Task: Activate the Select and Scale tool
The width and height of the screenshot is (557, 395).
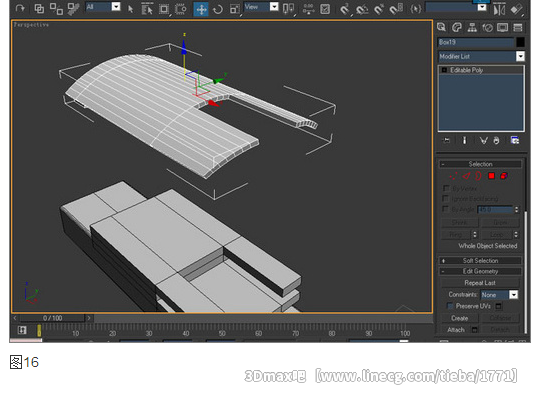Action: 234,9
